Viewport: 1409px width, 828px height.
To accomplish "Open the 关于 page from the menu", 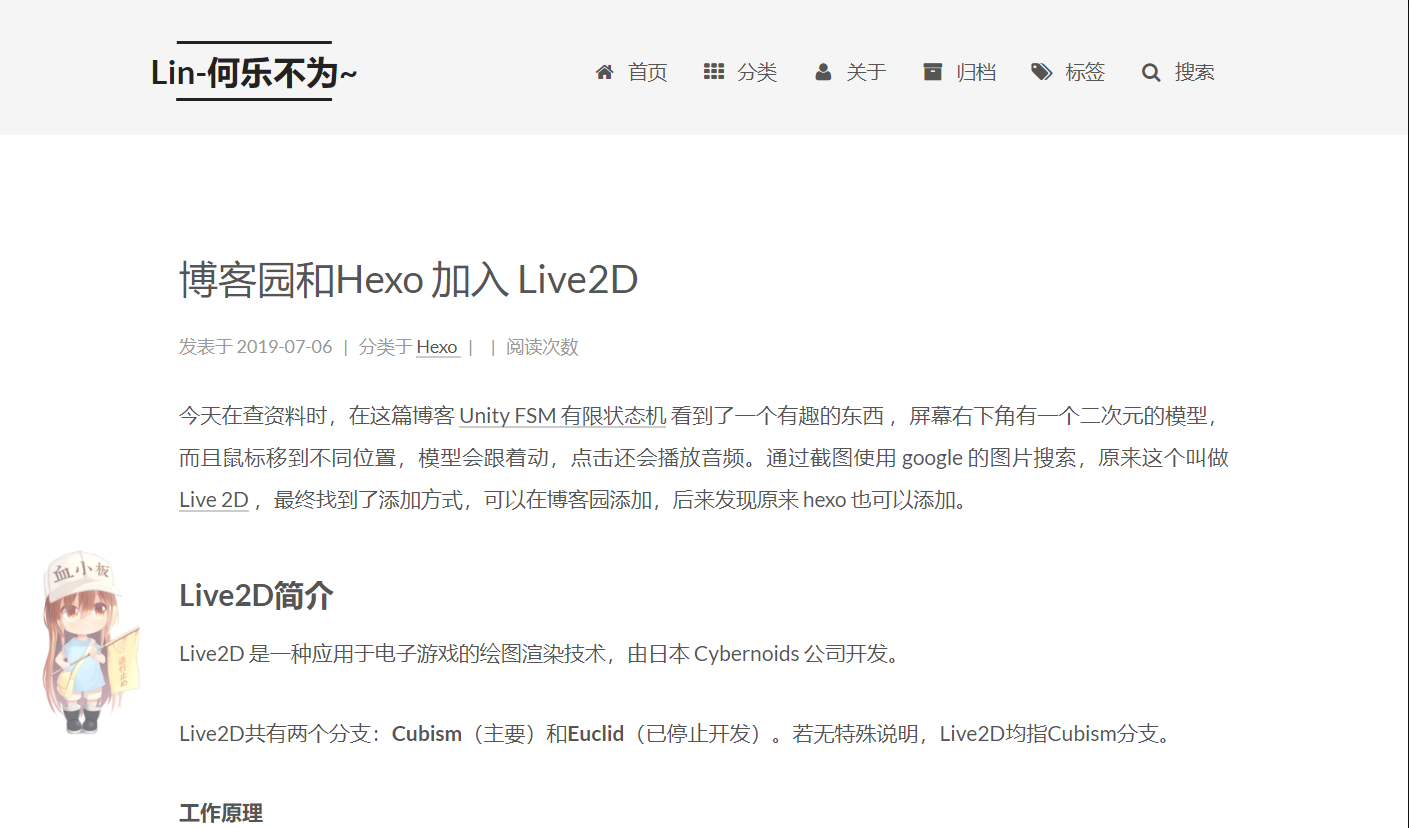I will (866, 72).
